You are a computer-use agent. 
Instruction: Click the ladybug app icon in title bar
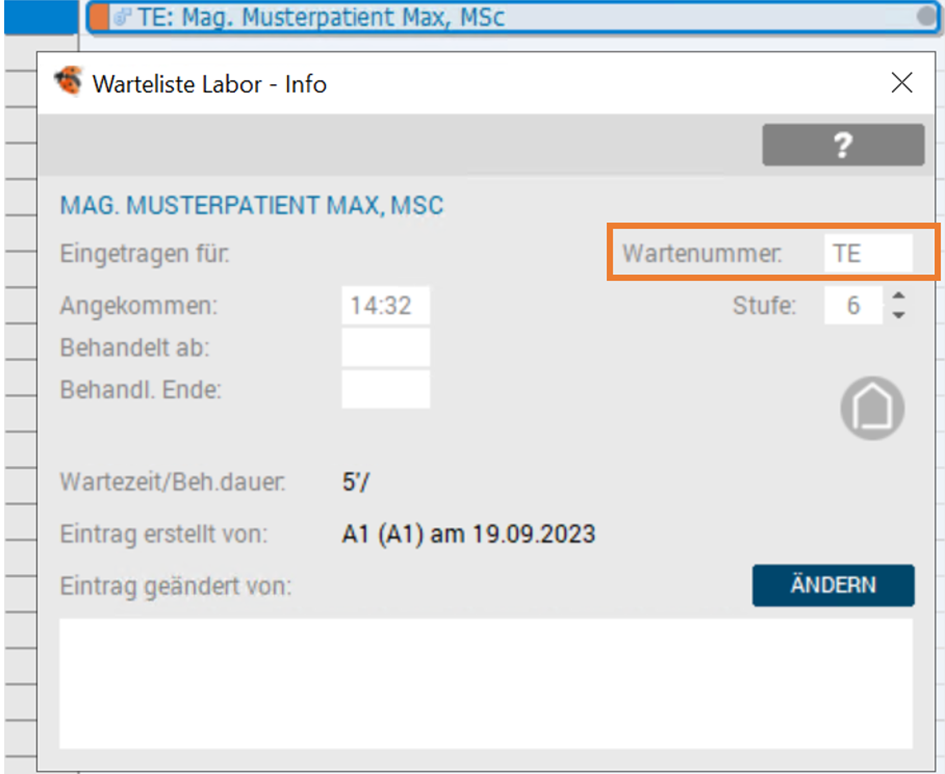click(x=68, y=81)
